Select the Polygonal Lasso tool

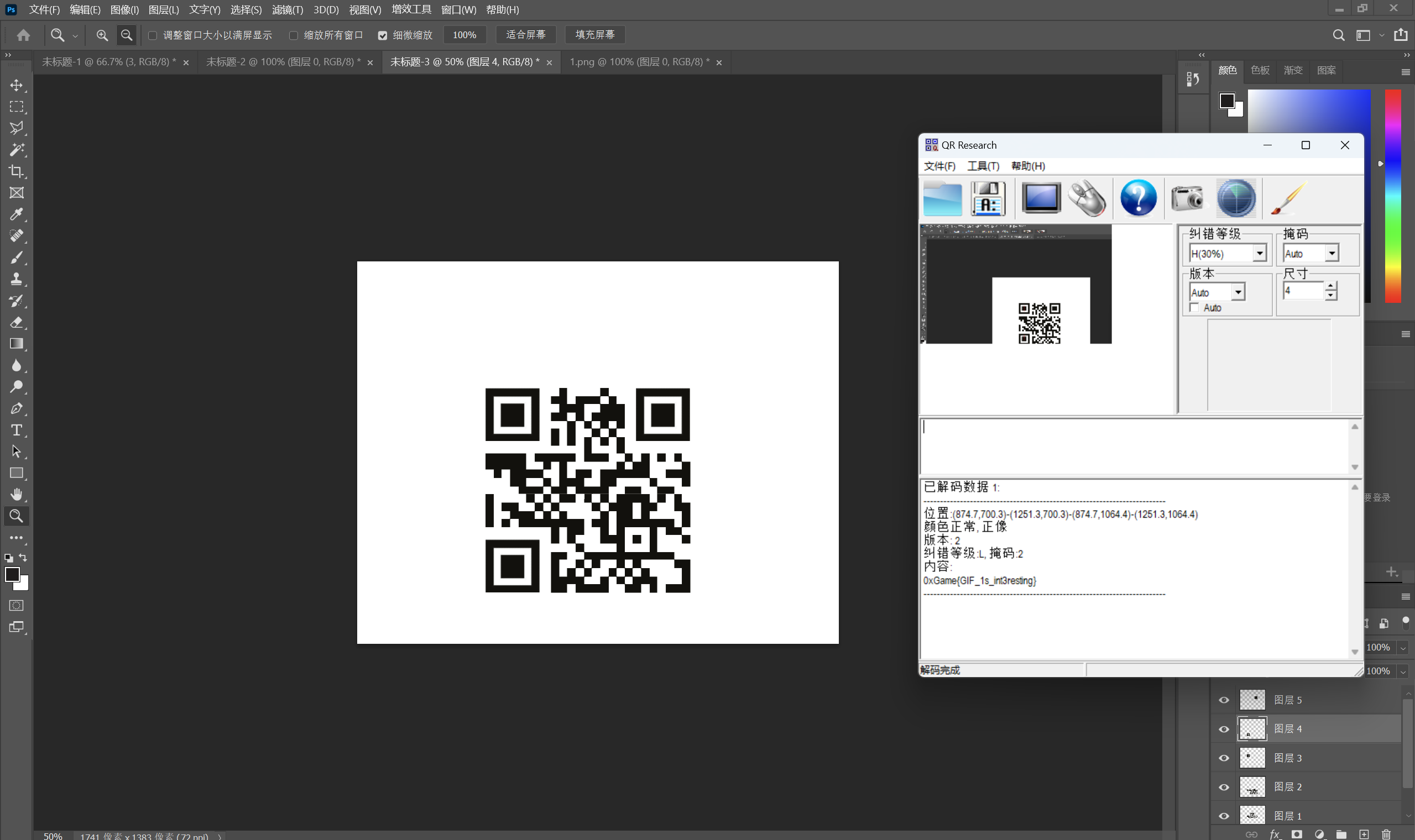tap(17, 129)
